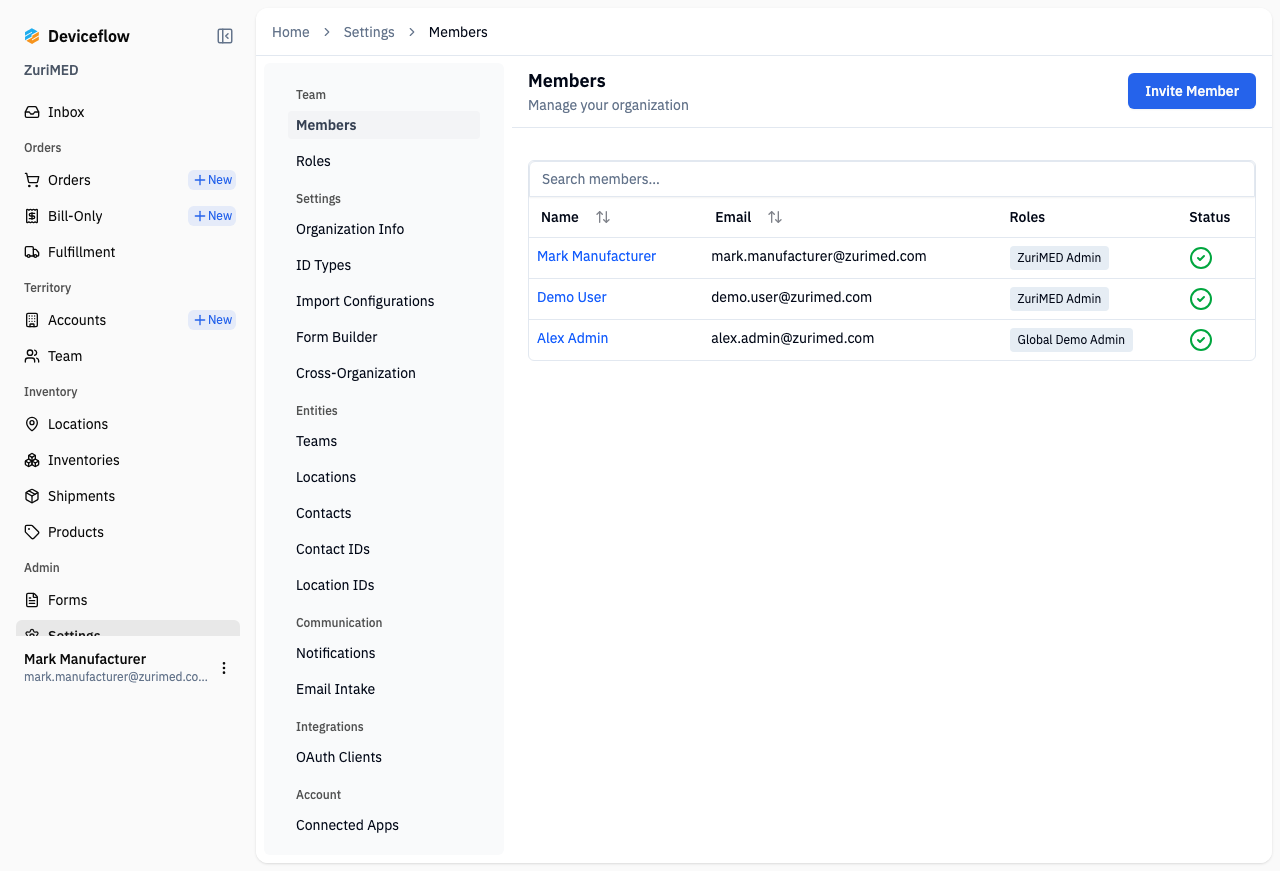The image size is (1280, 871).
Task: Open Shipments in sidebar
Action: (128, 496)
